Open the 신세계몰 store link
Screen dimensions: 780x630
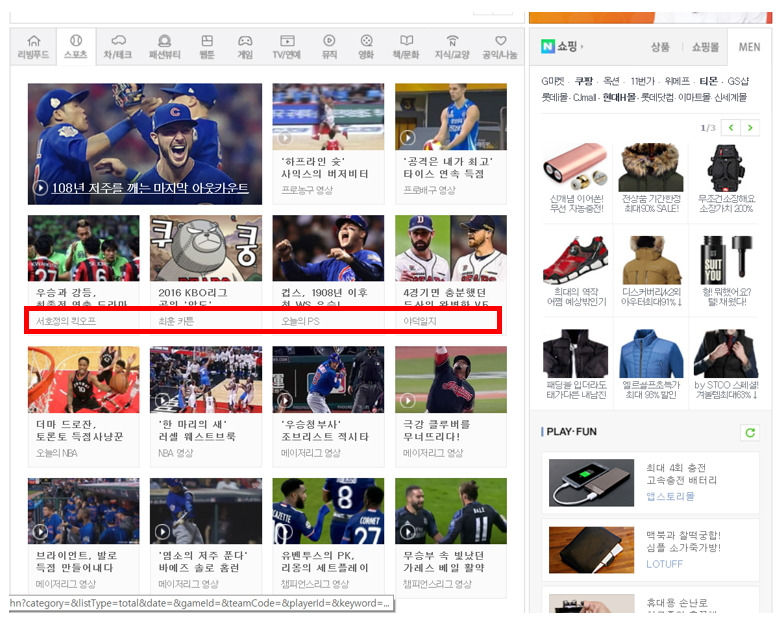[730, 97]
